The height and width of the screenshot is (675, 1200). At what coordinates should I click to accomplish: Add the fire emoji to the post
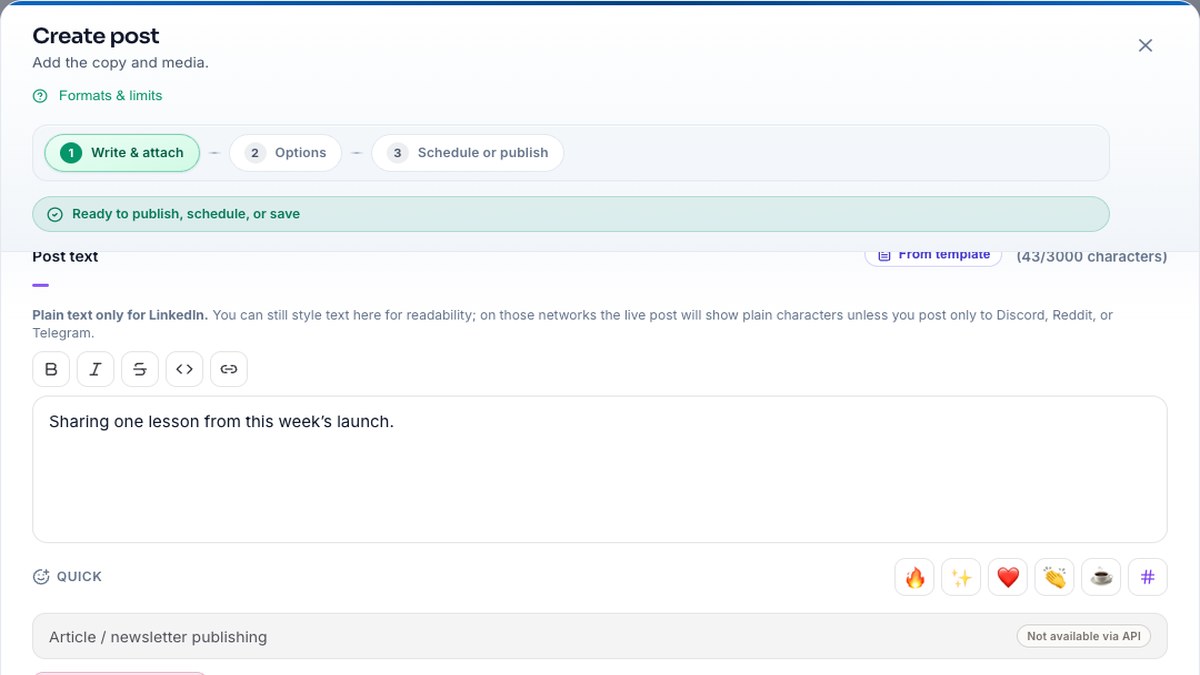click(x=915, y=577)
